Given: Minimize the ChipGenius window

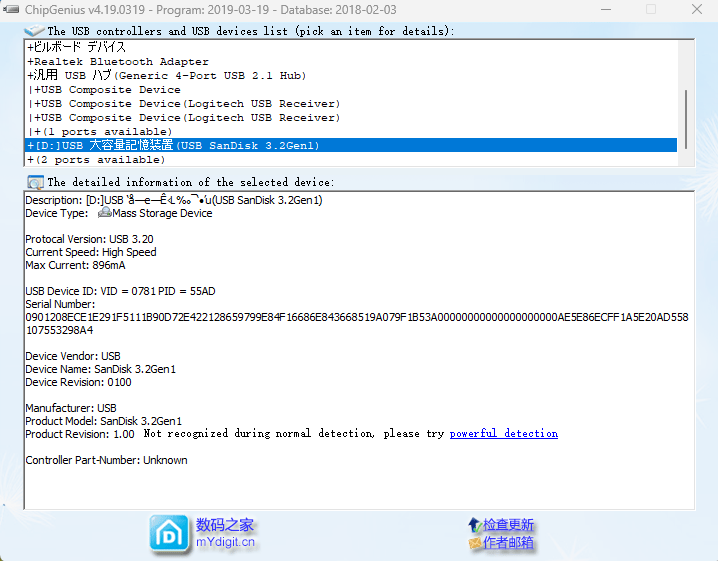Looking at the screenshot, I should coord(606,10).
